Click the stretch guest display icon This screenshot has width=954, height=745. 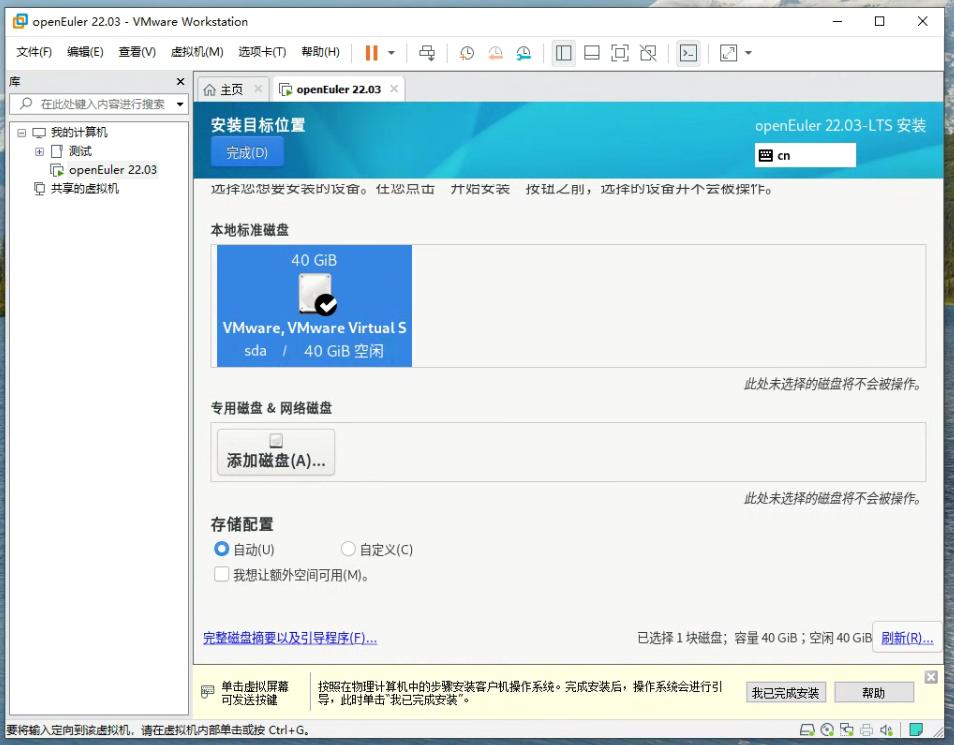(728, 53)
